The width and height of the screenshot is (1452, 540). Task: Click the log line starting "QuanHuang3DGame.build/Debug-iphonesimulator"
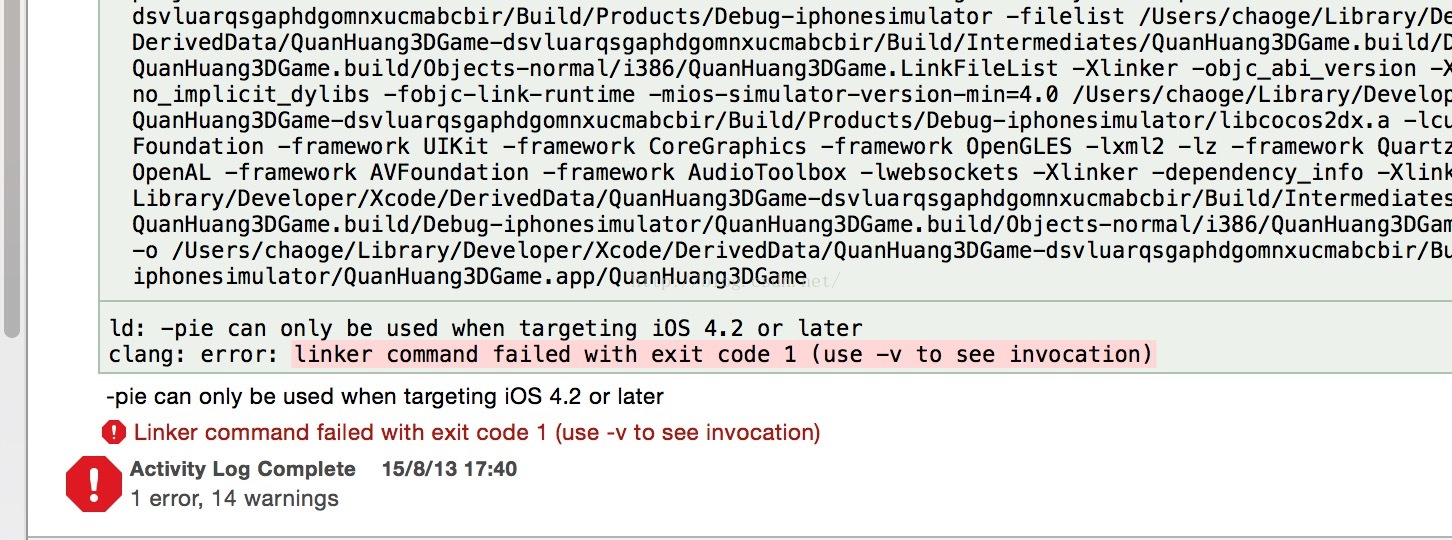click(x=792, y=224)
